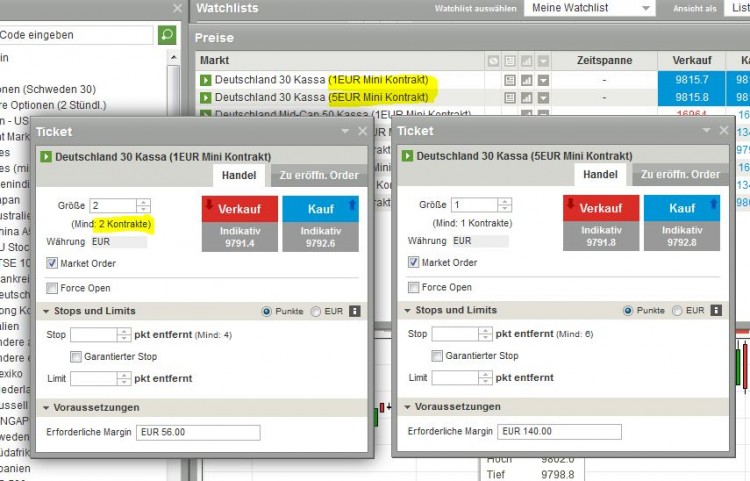Open 5EUR ticket window options arrow

tap(706, 131)
